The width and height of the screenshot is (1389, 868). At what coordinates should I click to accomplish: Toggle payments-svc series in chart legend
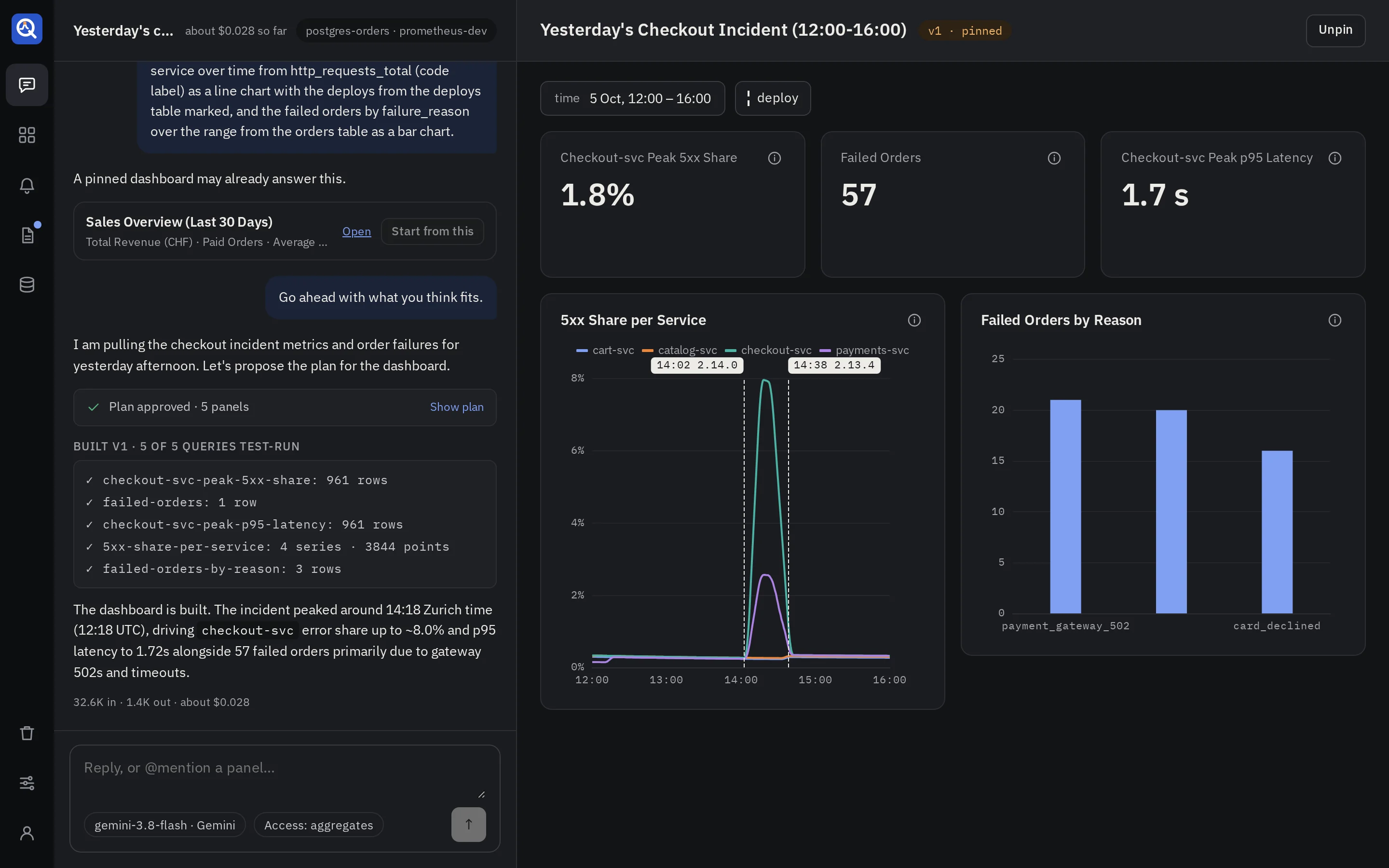click(x=864, y=350)
